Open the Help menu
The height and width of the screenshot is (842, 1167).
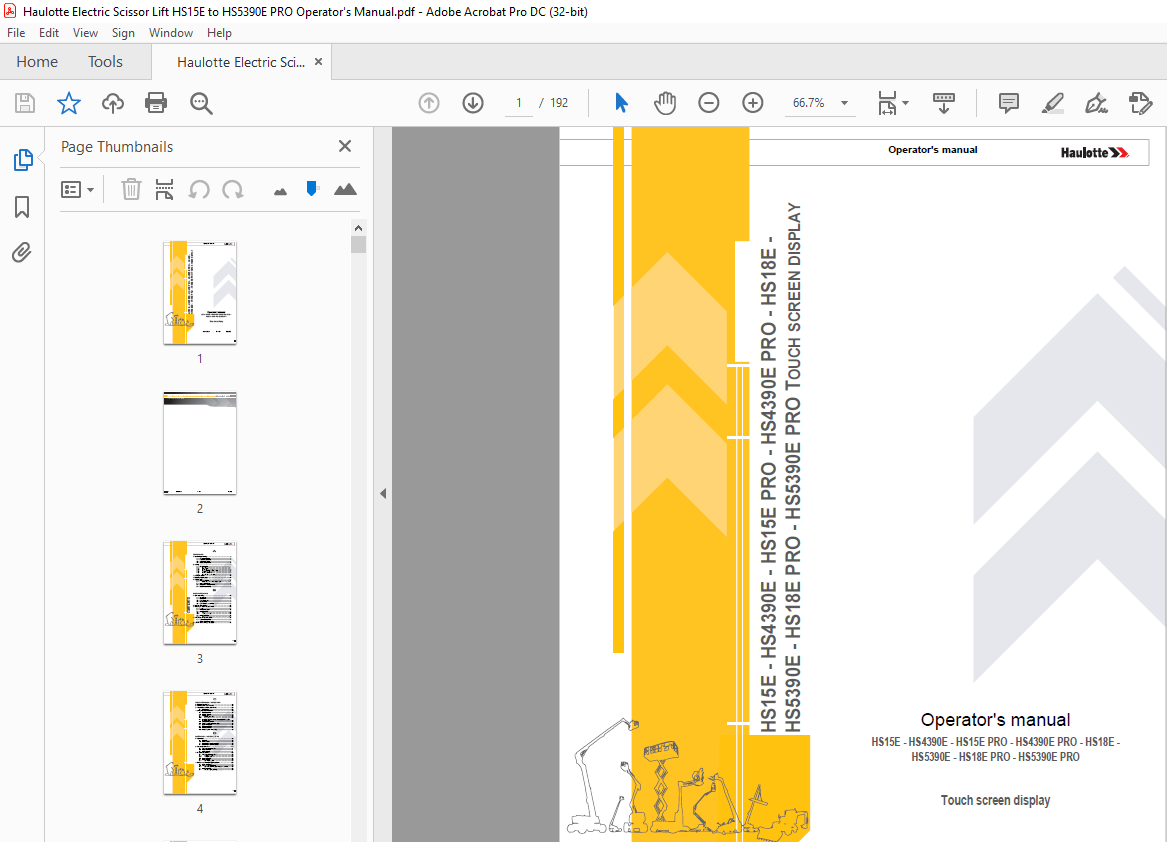219,33
